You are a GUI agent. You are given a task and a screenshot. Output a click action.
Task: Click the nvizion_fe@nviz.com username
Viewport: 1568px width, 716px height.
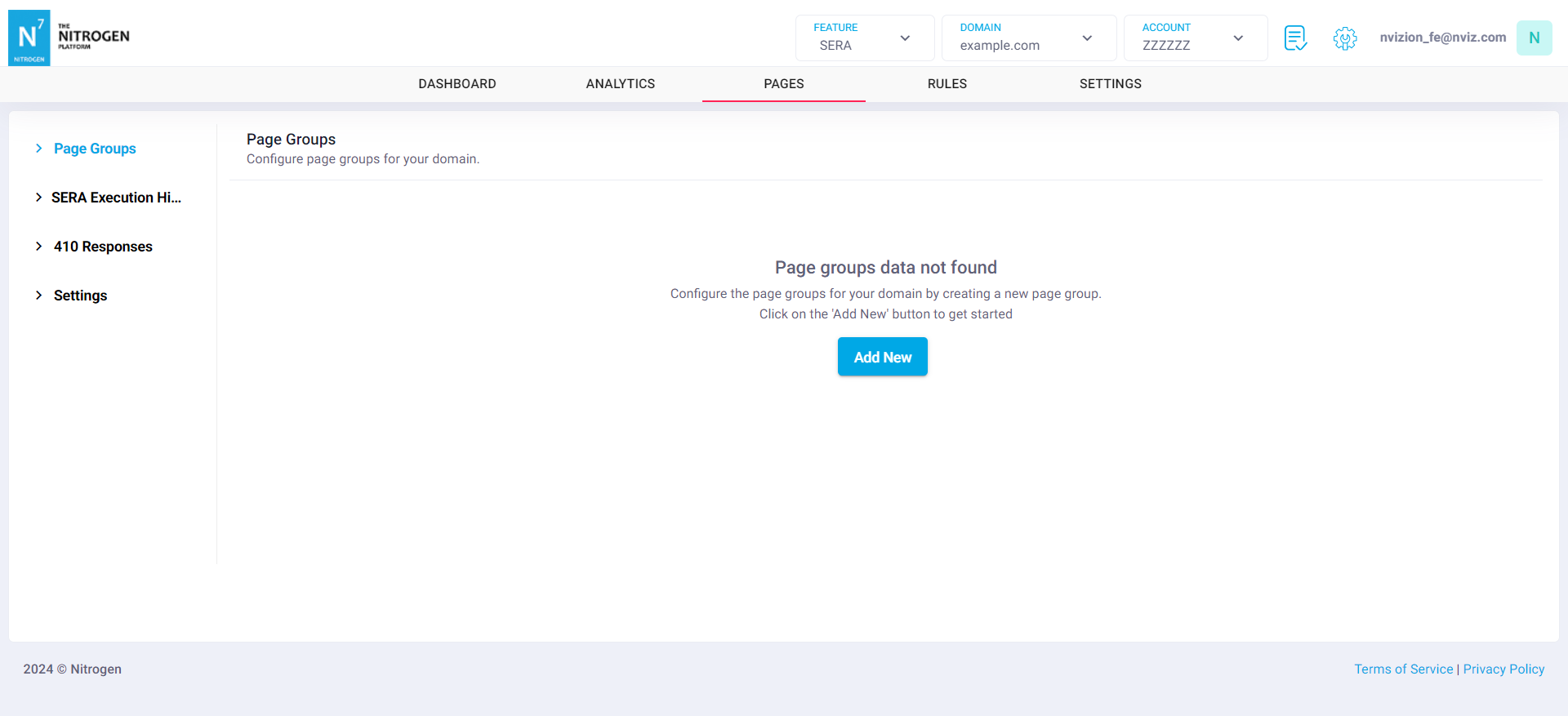(1442, 38)
